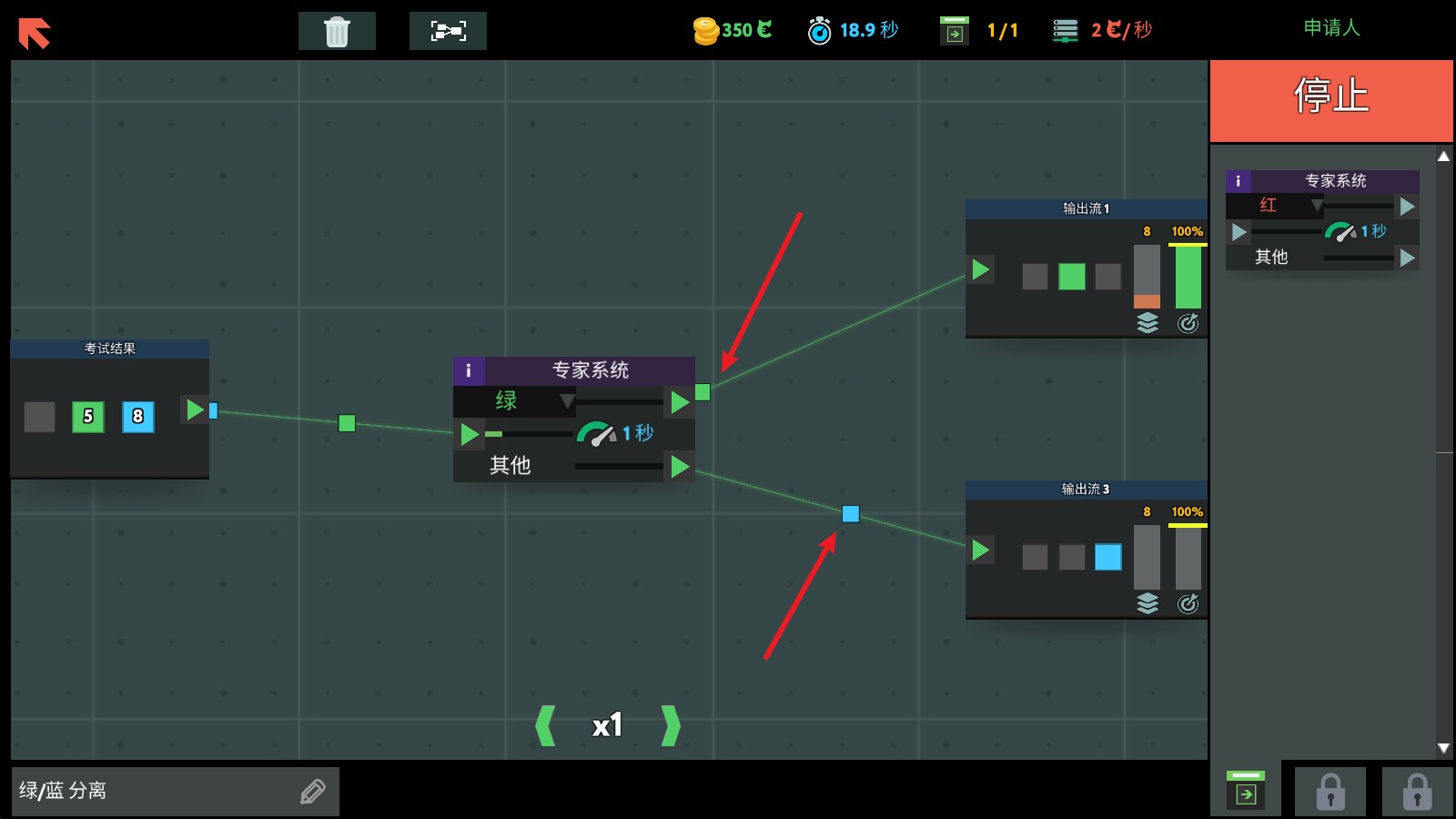Click the expert system input port arrow
Viewport: 1456px width, 819px height.
pos(470,434)
